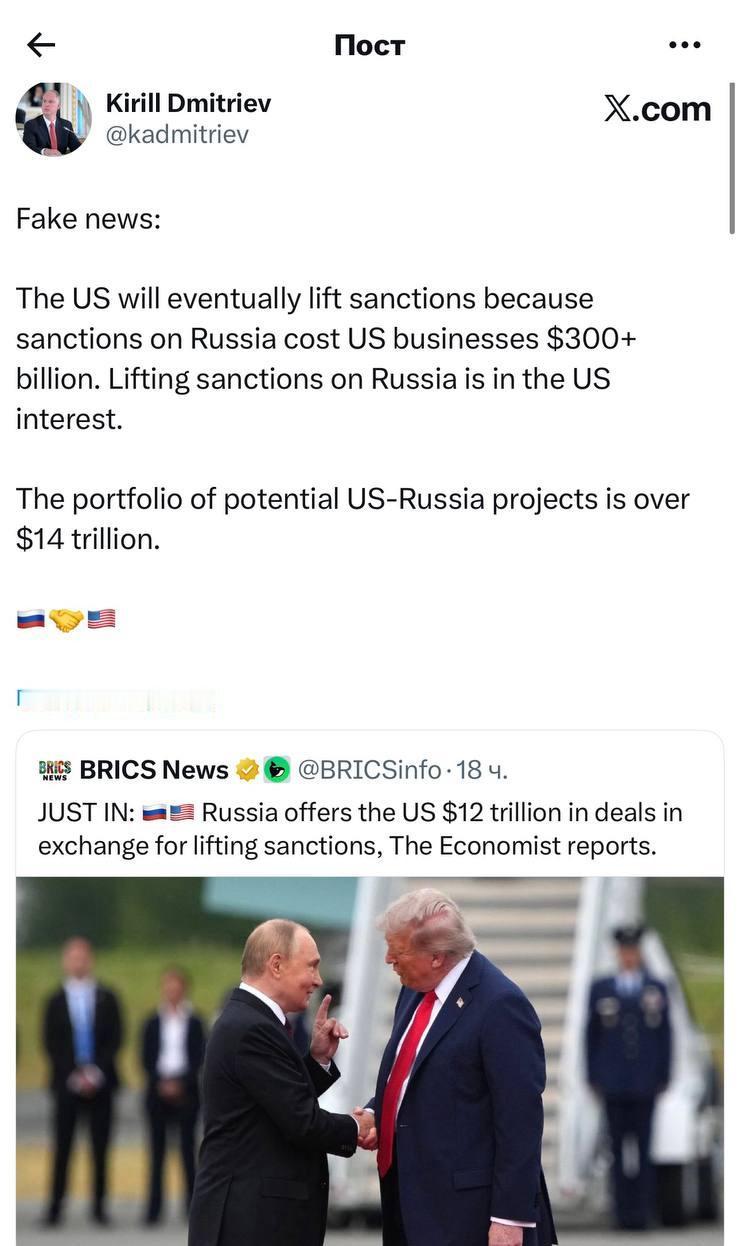740x1246 pixels.
Task: Click the X.com logo
Action: [x=657, y=109]
